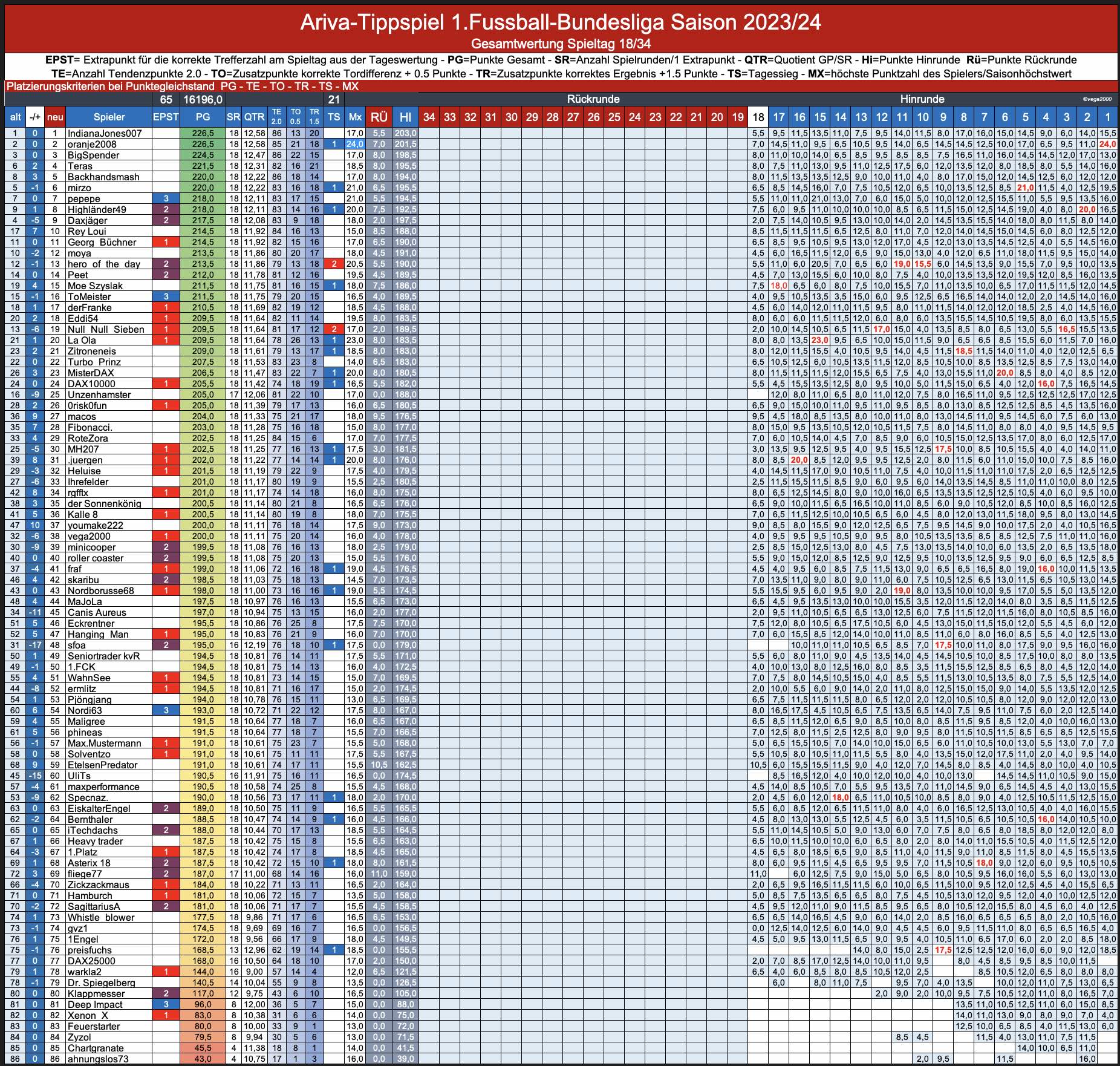Select player name BigSpender

click(x=94, y=155)
